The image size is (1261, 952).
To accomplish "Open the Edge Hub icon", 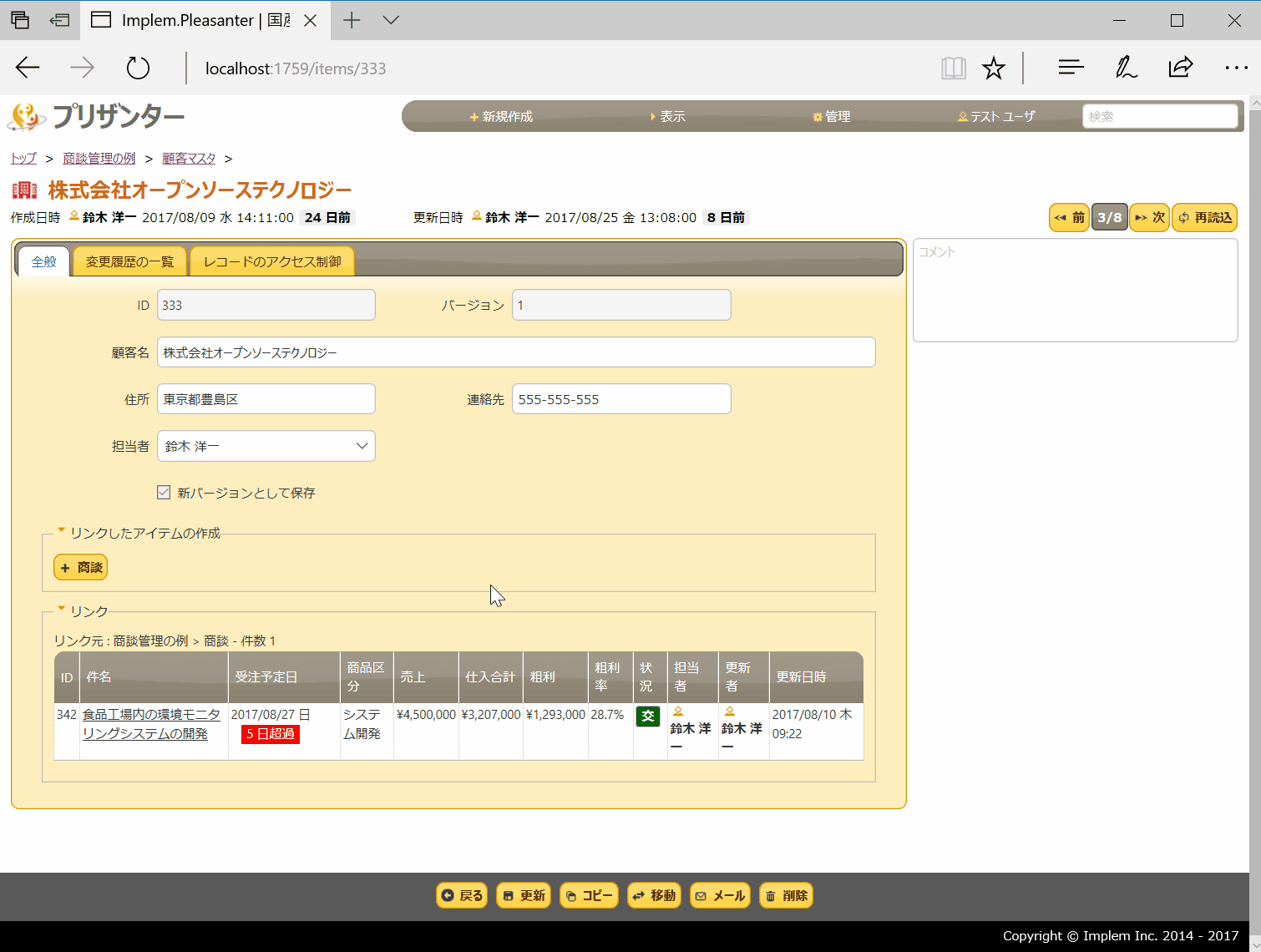I will [1070, 68].
